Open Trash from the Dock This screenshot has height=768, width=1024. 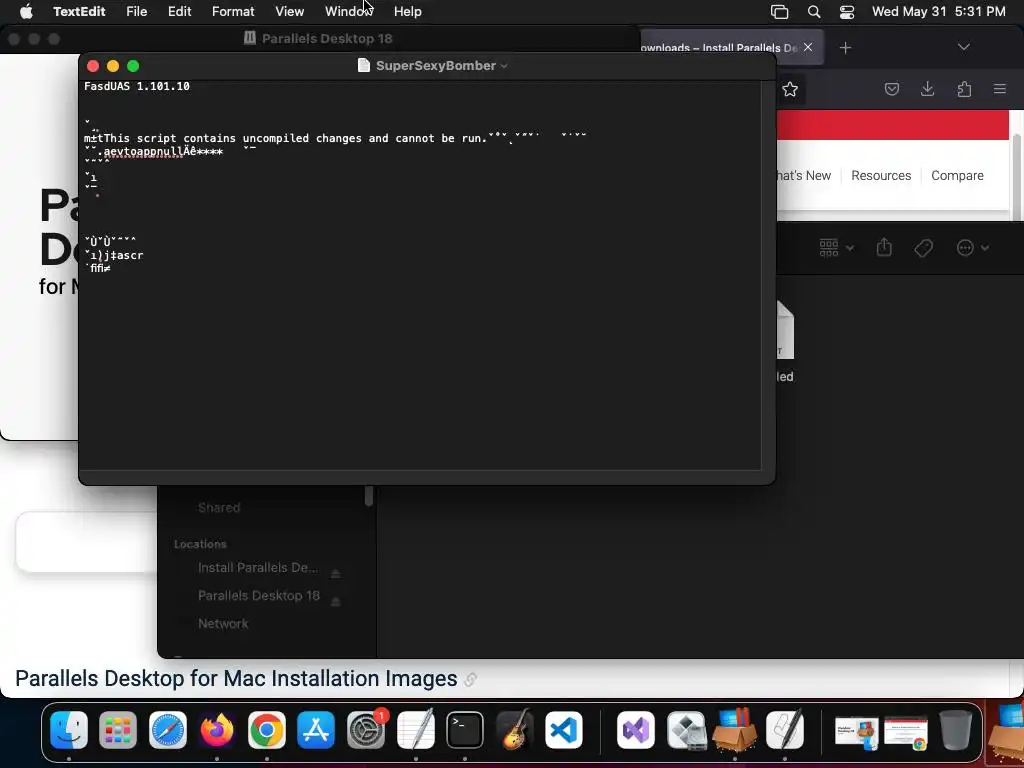pyautogui.click(x=955, y=730)
